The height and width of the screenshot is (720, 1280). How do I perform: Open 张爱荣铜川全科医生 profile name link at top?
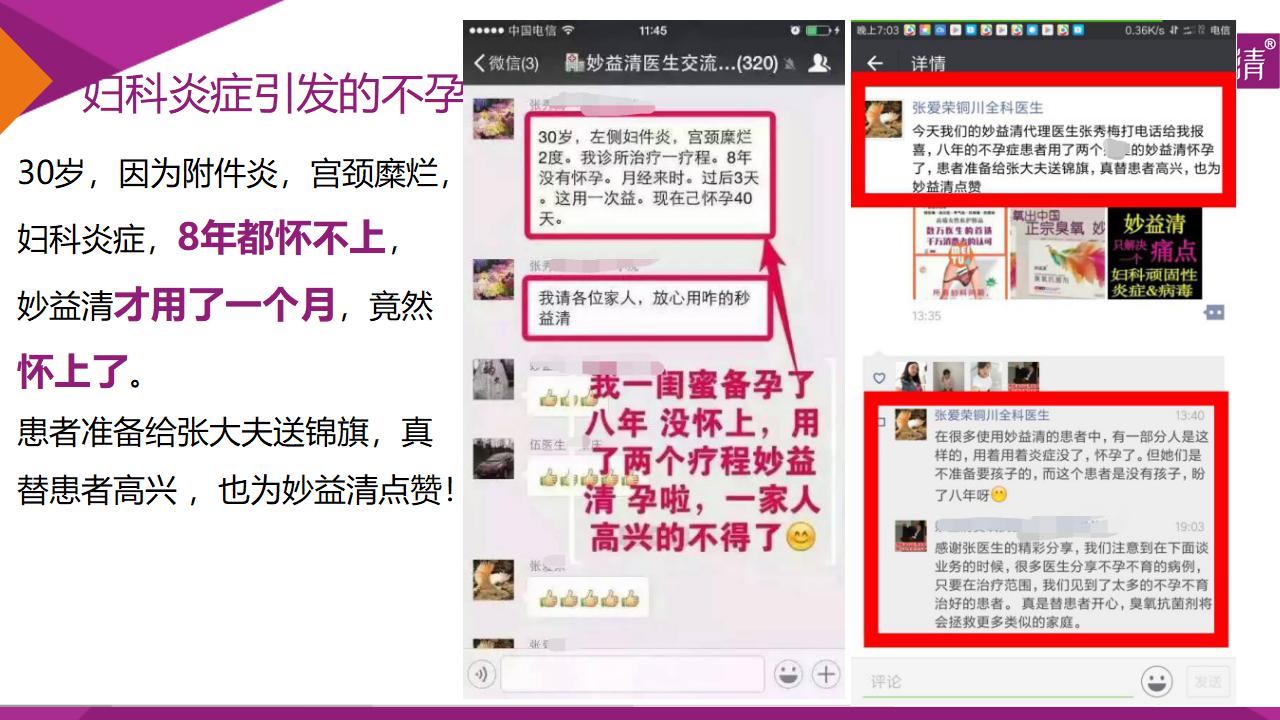coord(977,108)
